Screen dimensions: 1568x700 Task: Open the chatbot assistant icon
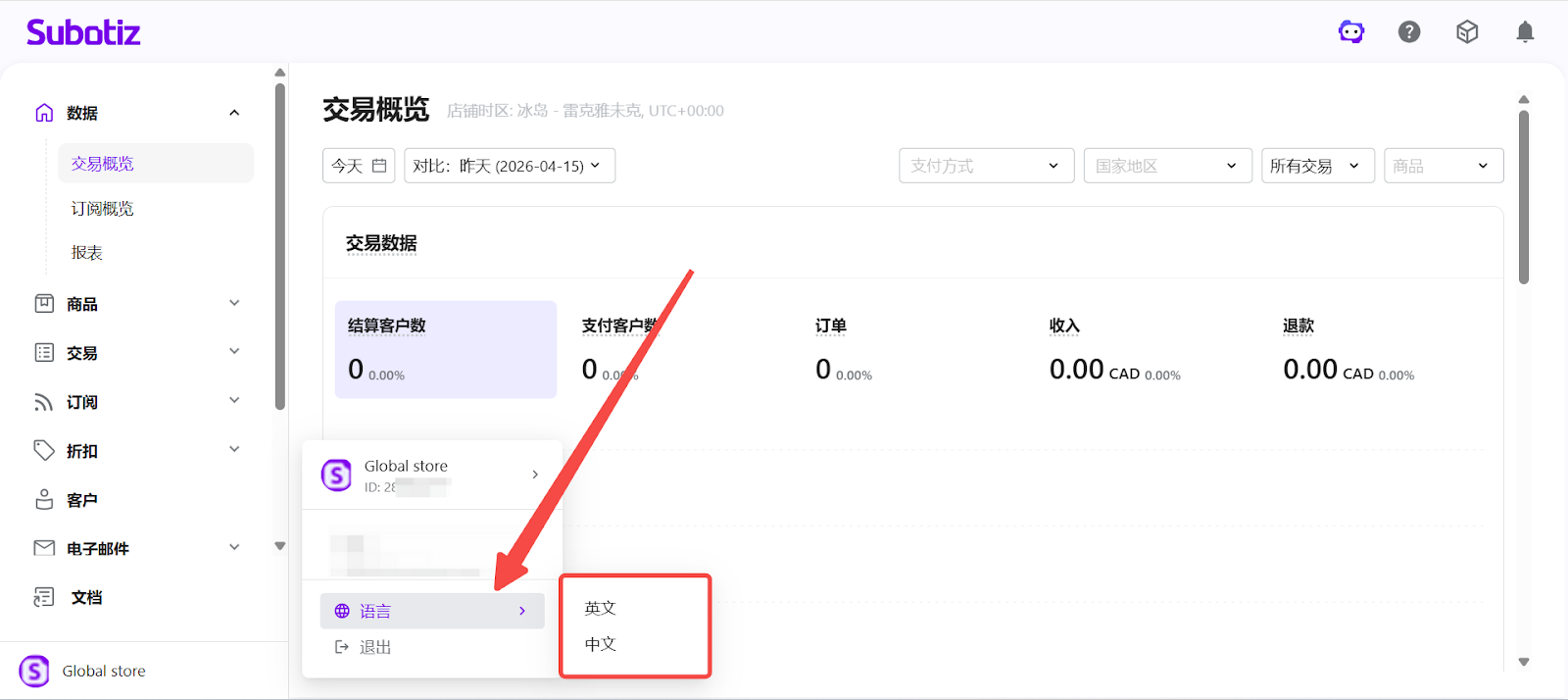1351,32
